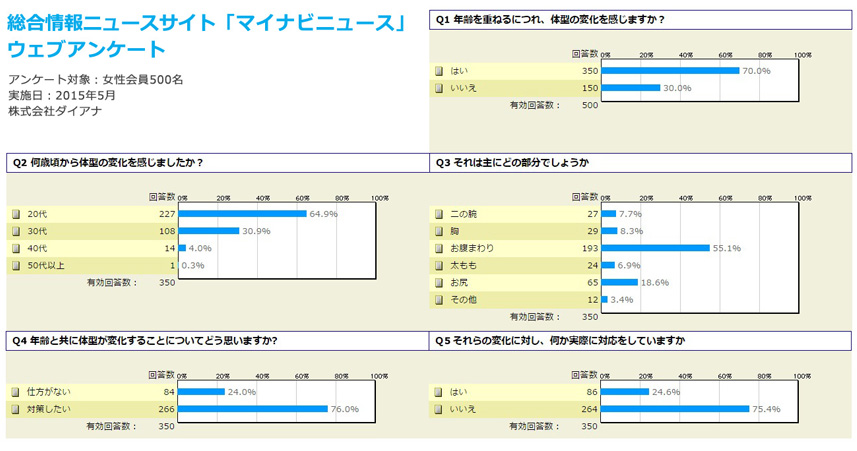Click the 株式会社ダイアナ text

[55, 112]
